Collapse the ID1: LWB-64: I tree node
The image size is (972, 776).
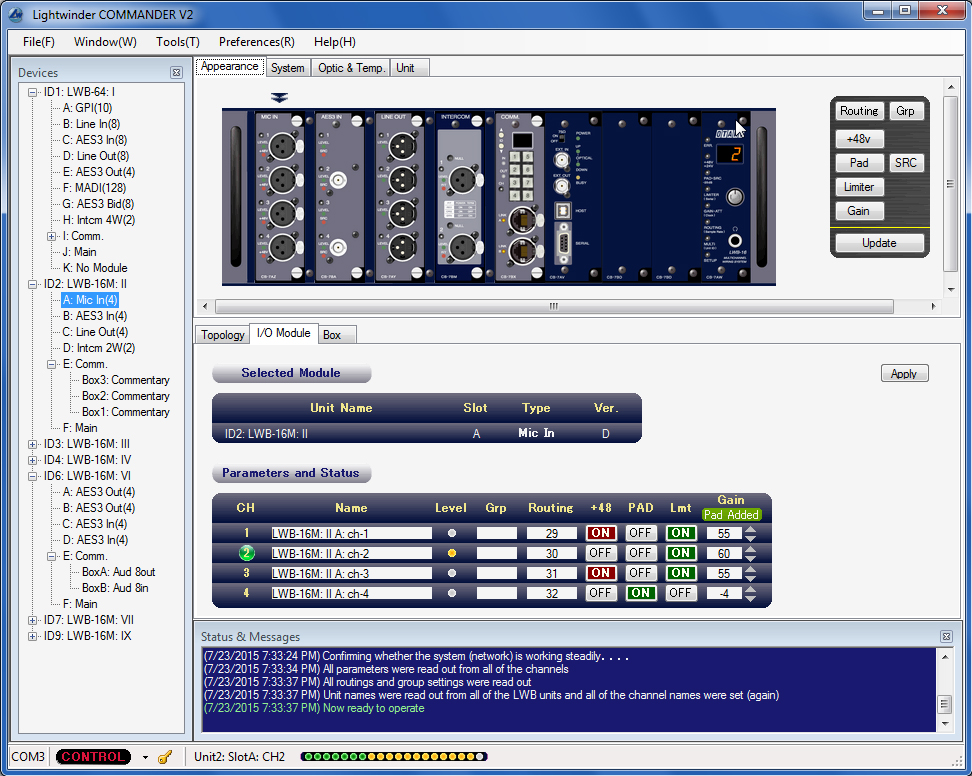click(x=32, y=92)
